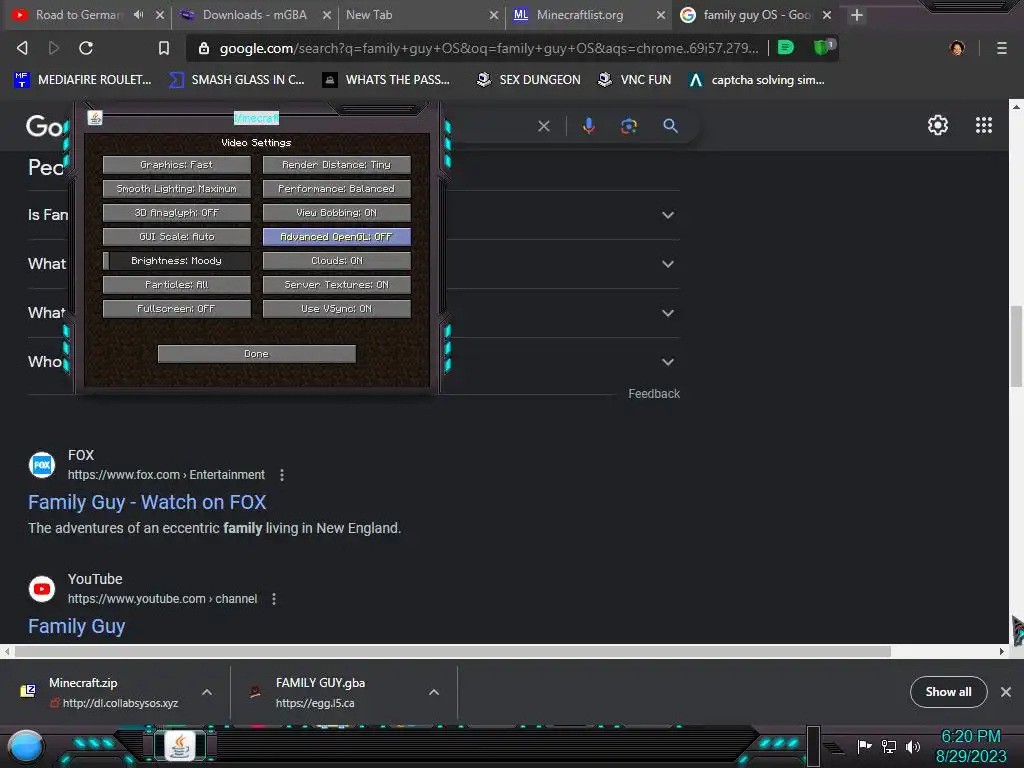Click the vertical page scrollbar thumb
Image resolution: width=1024 pixels, height=768 pixels.
click(x=1016, y=346)
